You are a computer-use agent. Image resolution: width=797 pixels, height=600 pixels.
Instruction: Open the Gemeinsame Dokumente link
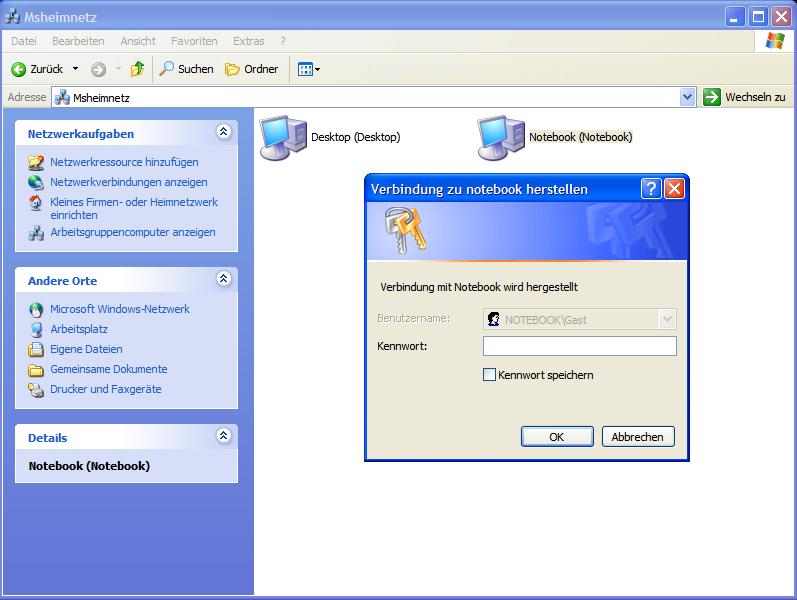(109, 369)
